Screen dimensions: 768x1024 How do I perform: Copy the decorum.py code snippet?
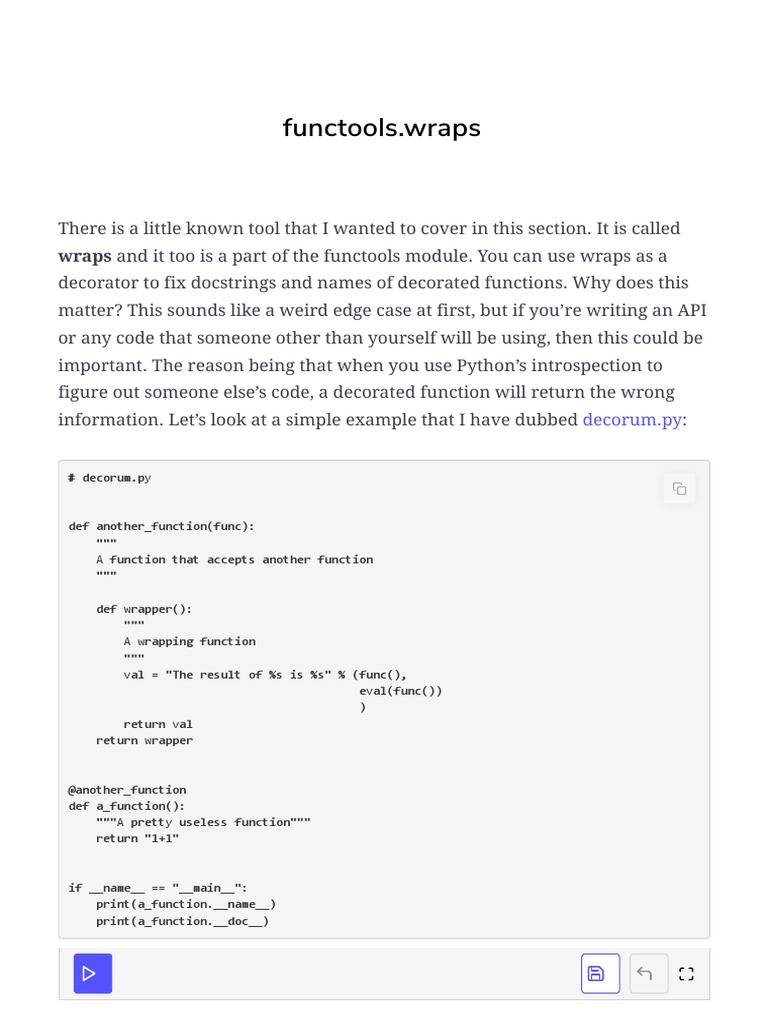679,488
